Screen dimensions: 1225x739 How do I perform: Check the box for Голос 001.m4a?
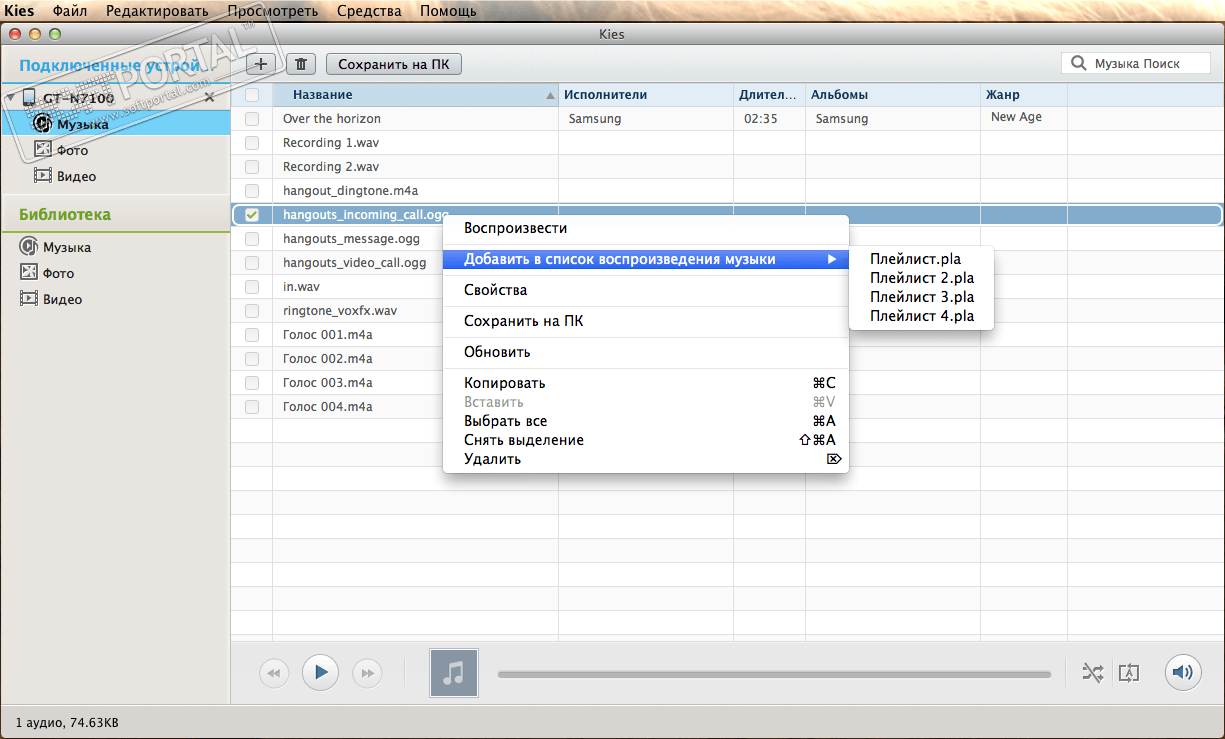pos(252,335)
